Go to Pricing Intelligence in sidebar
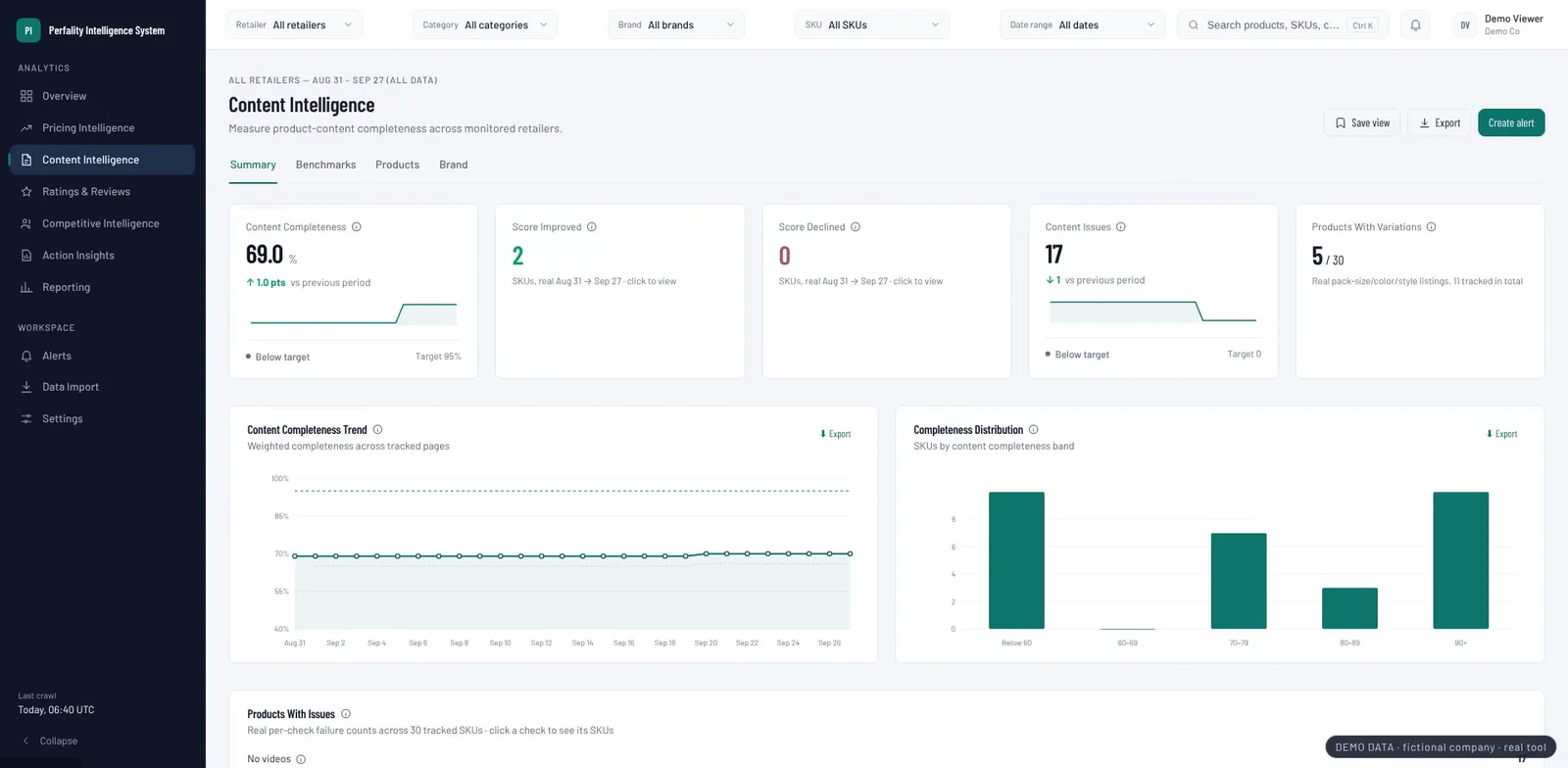 click(x=102, y=128)
